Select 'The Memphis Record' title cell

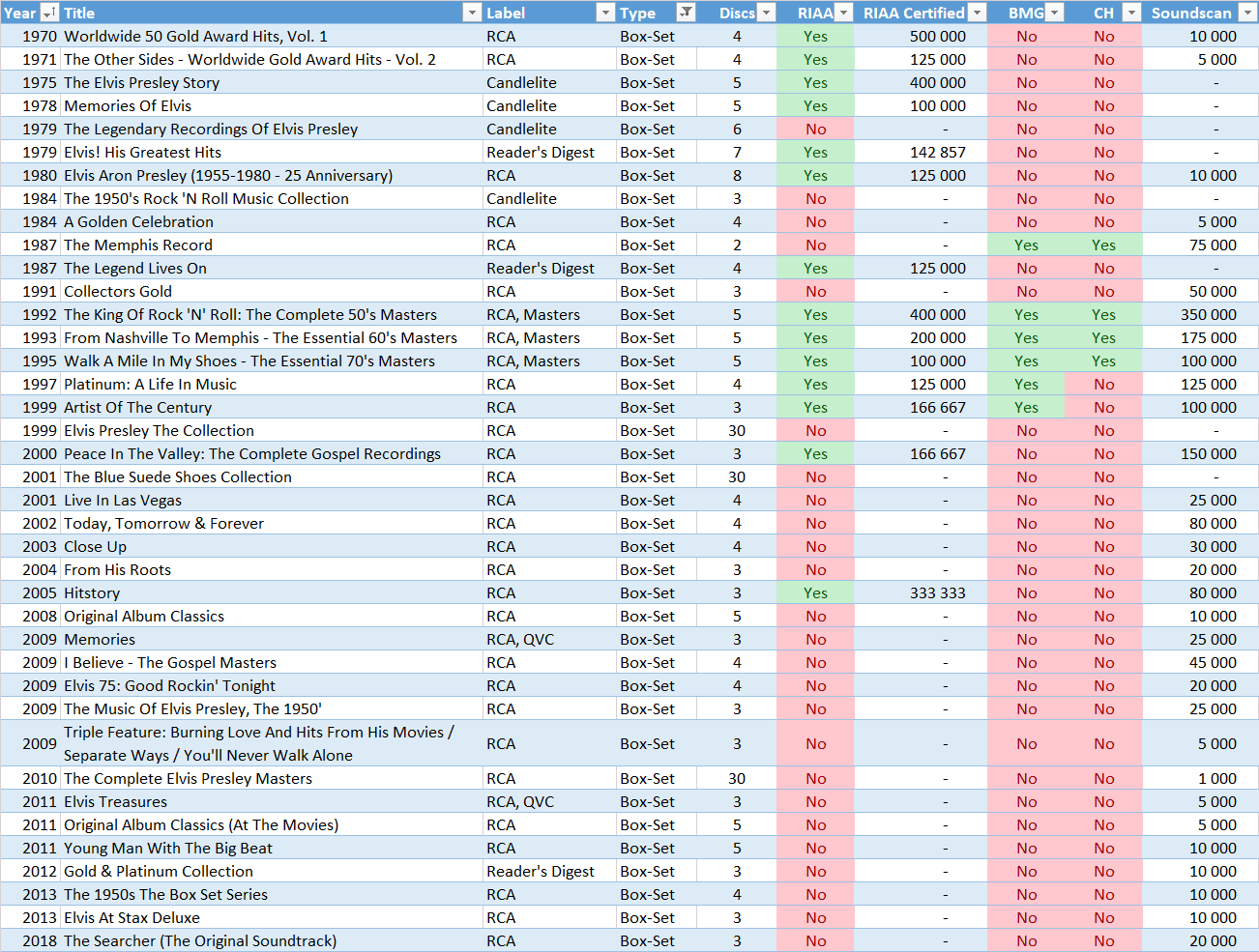[x=272, y=245]
